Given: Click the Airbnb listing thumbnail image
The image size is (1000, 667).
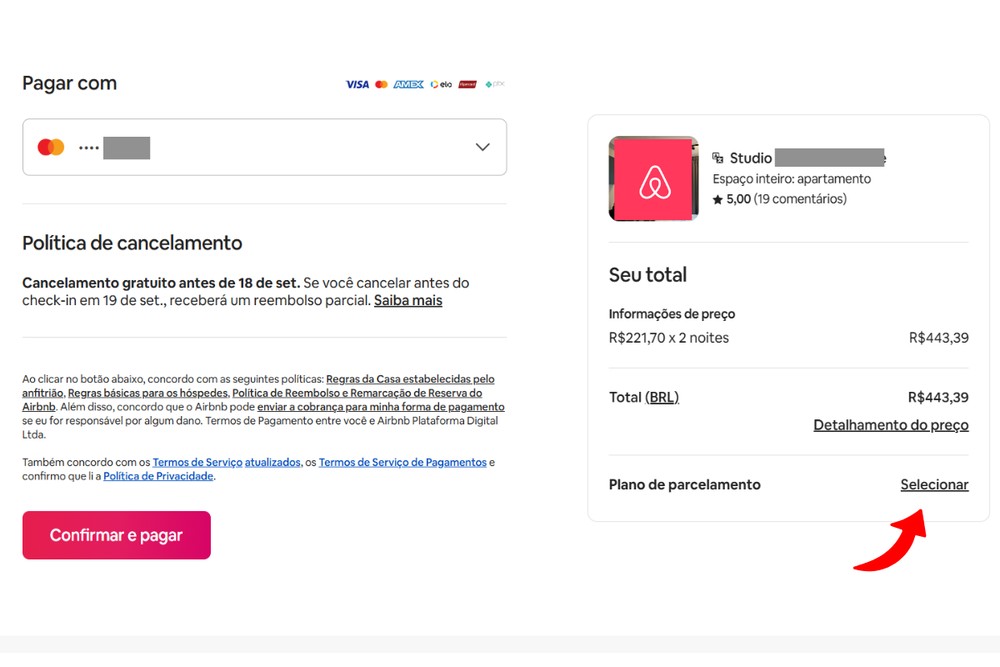Looking at the screenshot, I should (653, 179).
